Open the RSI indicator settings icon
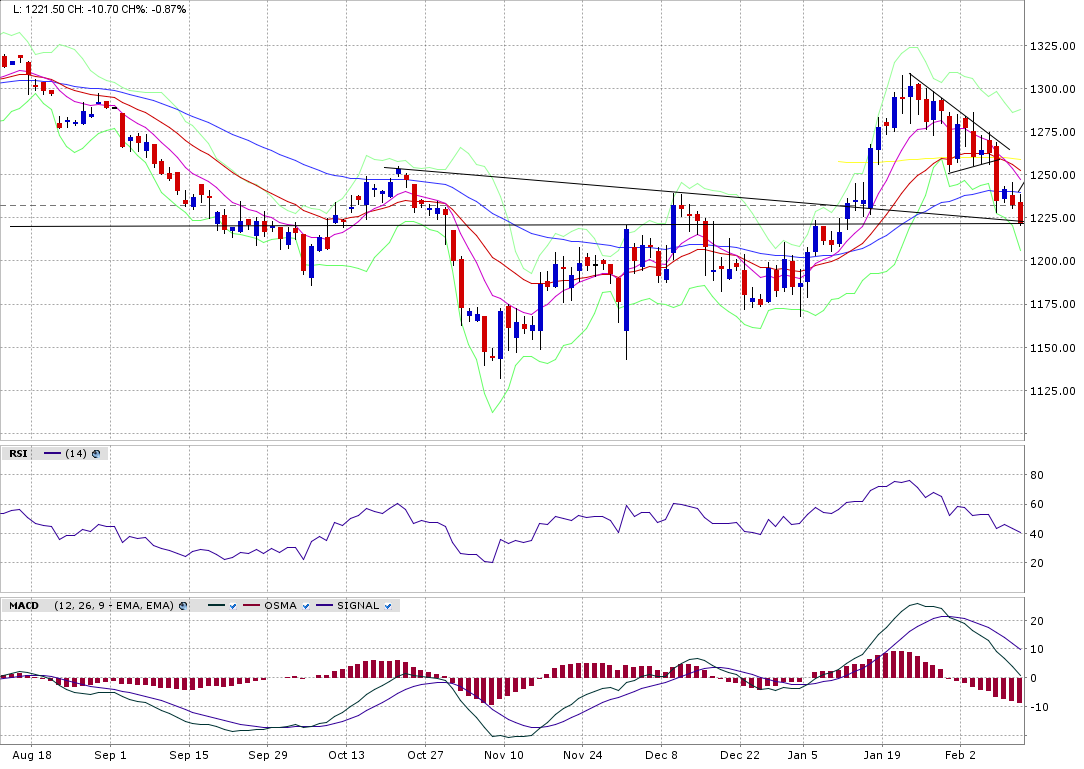Image resolution: width=1084 pixels, height=769 pixels. 96,453
